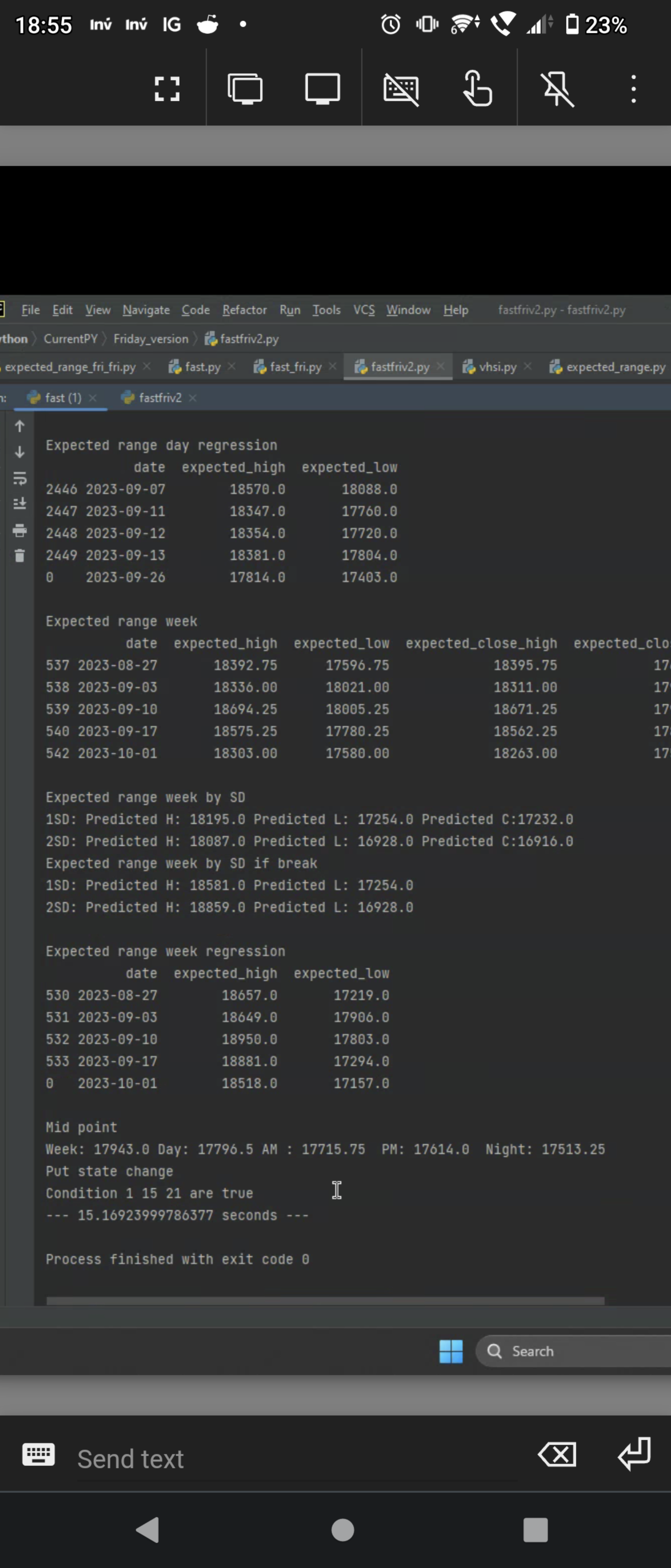Toggle the crossed-out pin icon in the toolbar

(x=557, y=89)
